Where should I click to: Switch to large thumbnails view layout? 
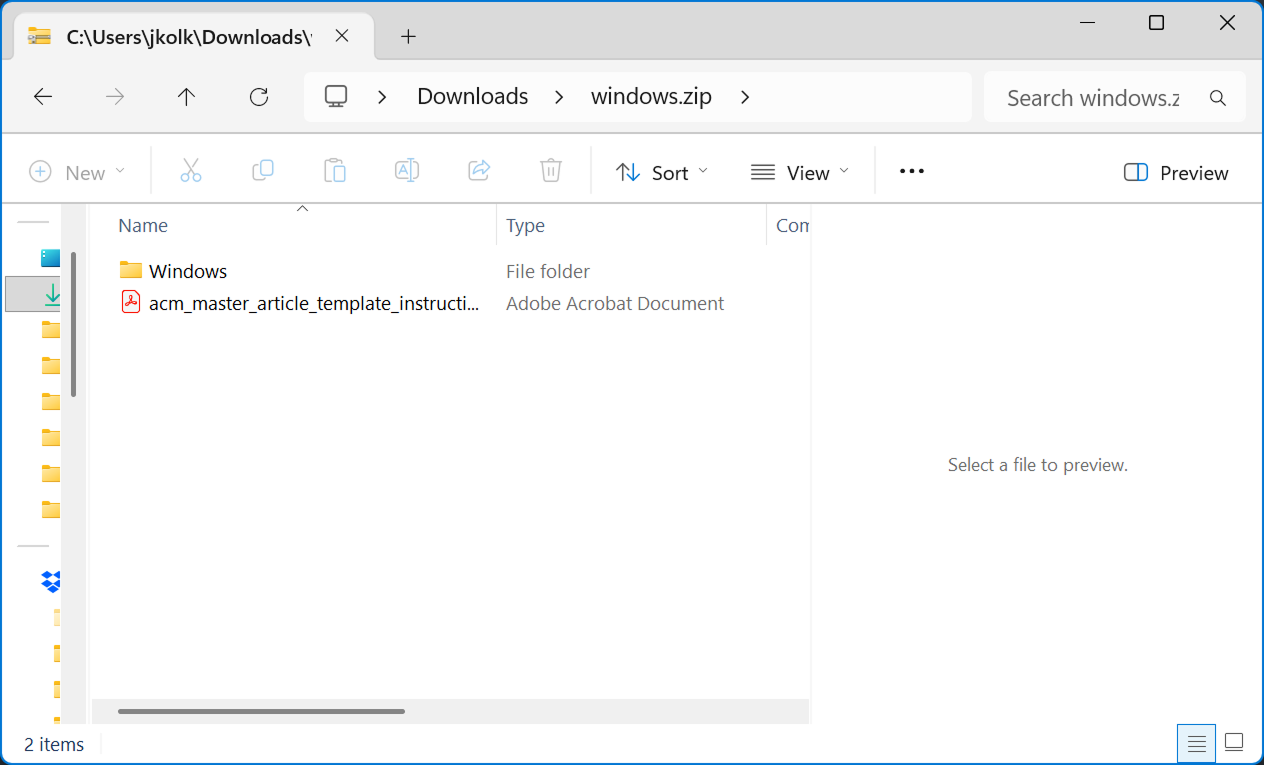coord(1234,743)
